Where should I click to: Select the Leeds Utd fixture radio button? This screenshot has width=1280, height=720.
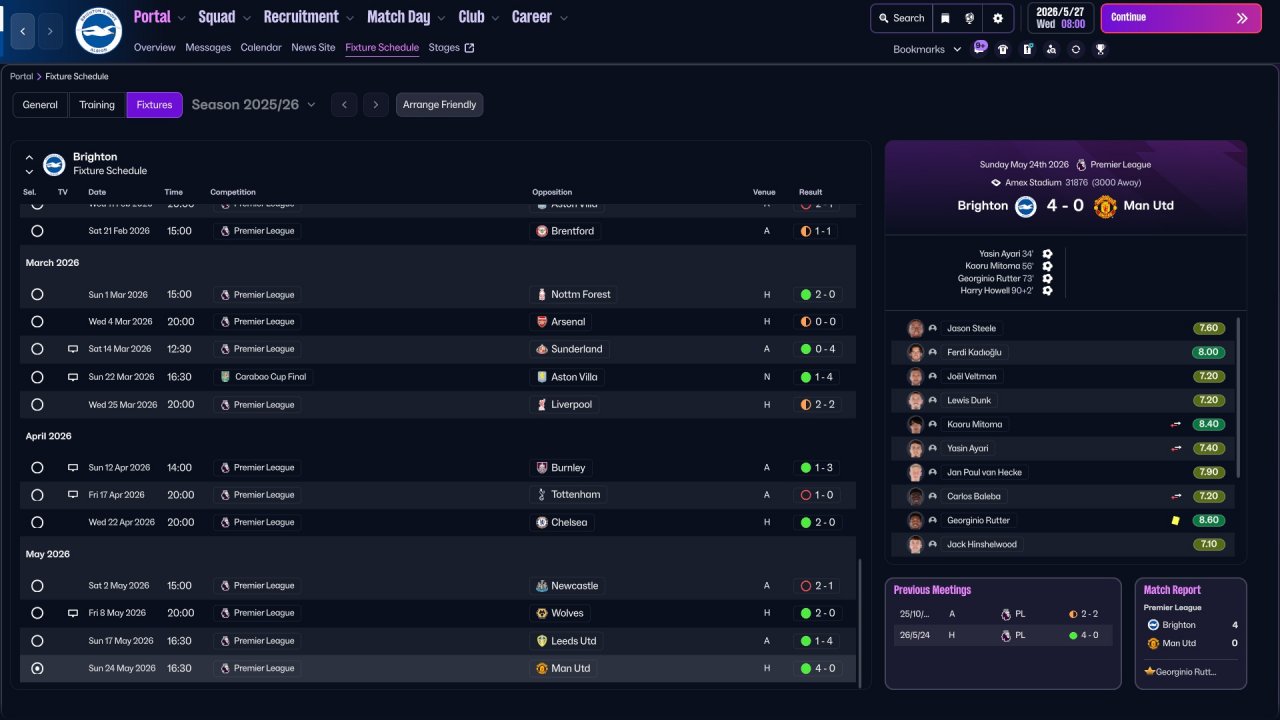37,641
